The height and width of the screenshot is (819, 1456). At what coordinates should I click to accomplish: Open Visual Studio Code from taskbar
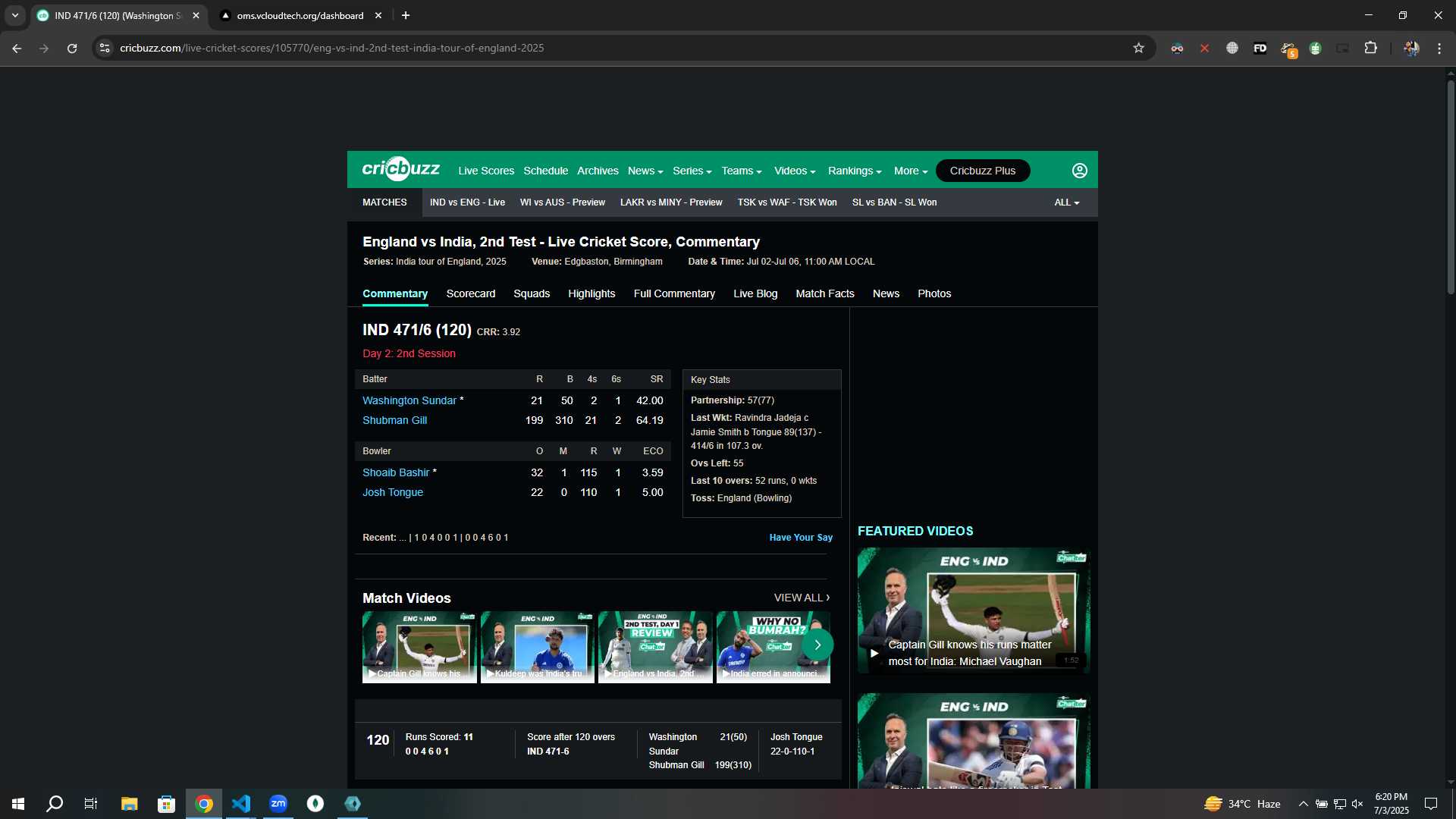coord(241,804)
